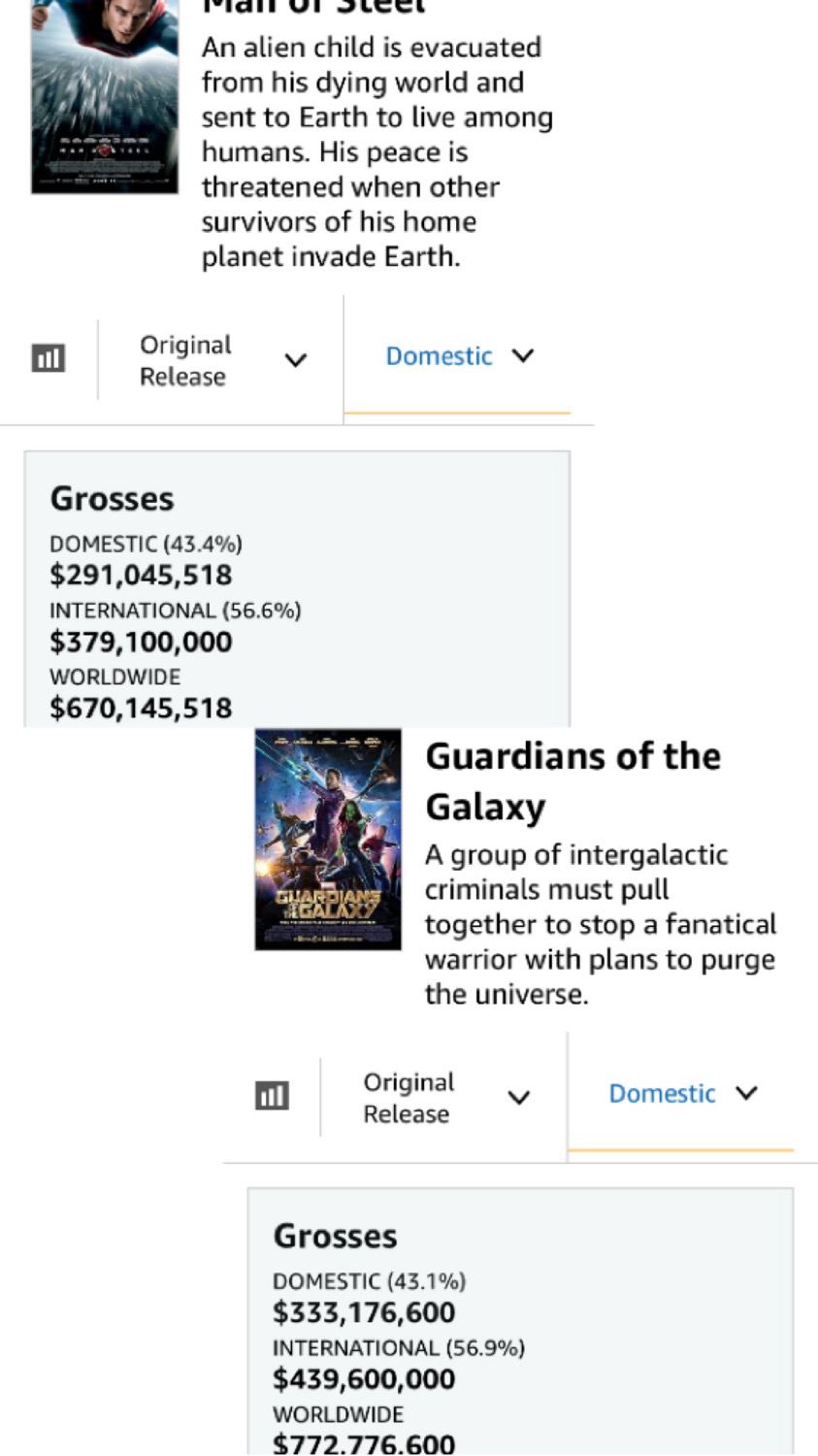Select the Domestic tab under Guardians of the Galaxy
Screen dimensions: 818x1456
(681, 1094)
